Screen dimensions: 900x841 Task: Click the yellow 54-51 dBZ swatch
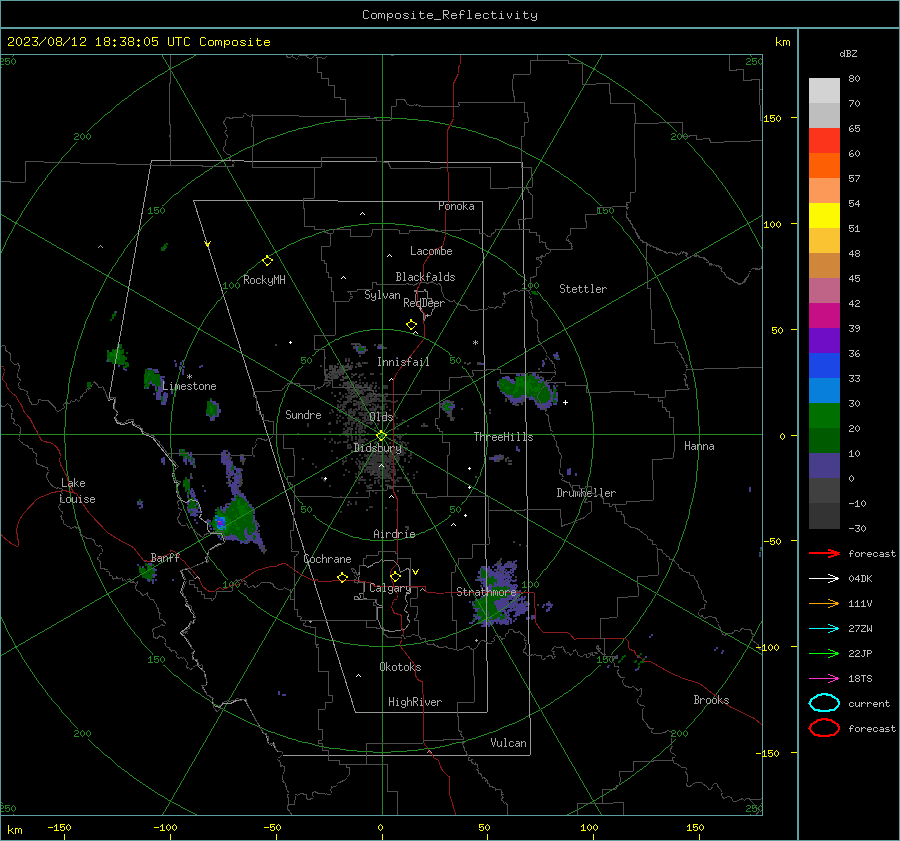[824, 216]
